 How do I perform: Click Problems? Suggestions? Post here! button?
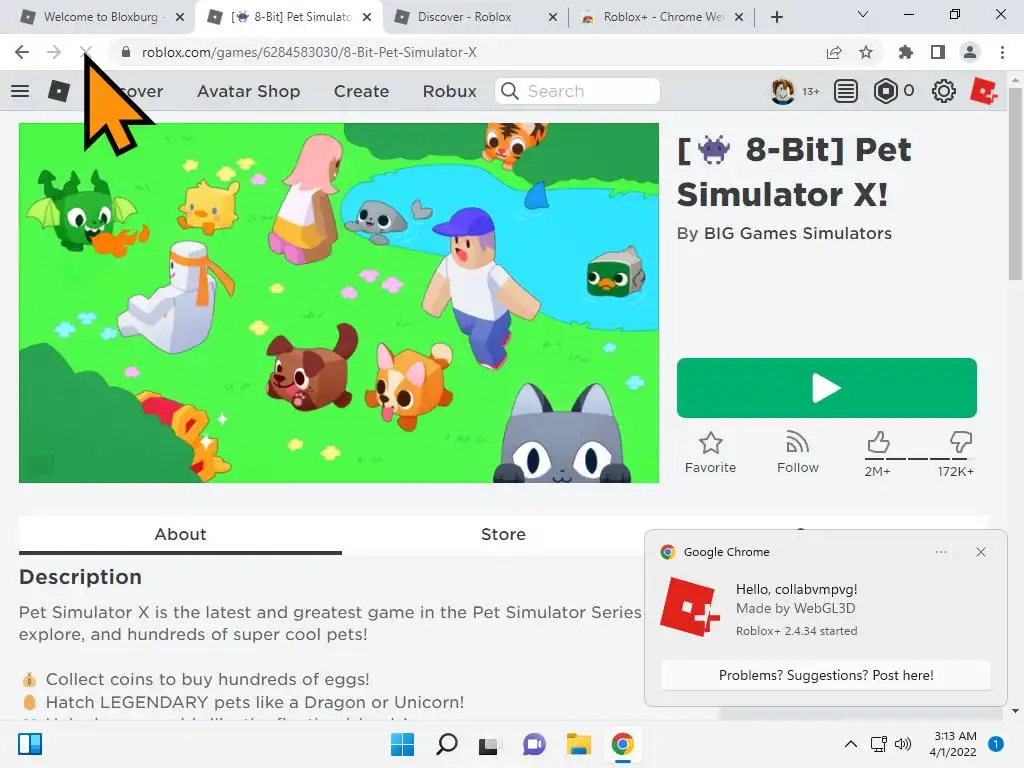826,675
